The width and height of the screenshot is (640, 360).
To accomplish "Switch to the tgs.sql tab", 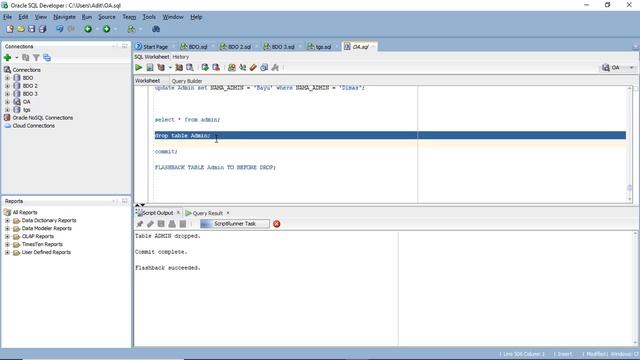I will click(x=320, y=47).
